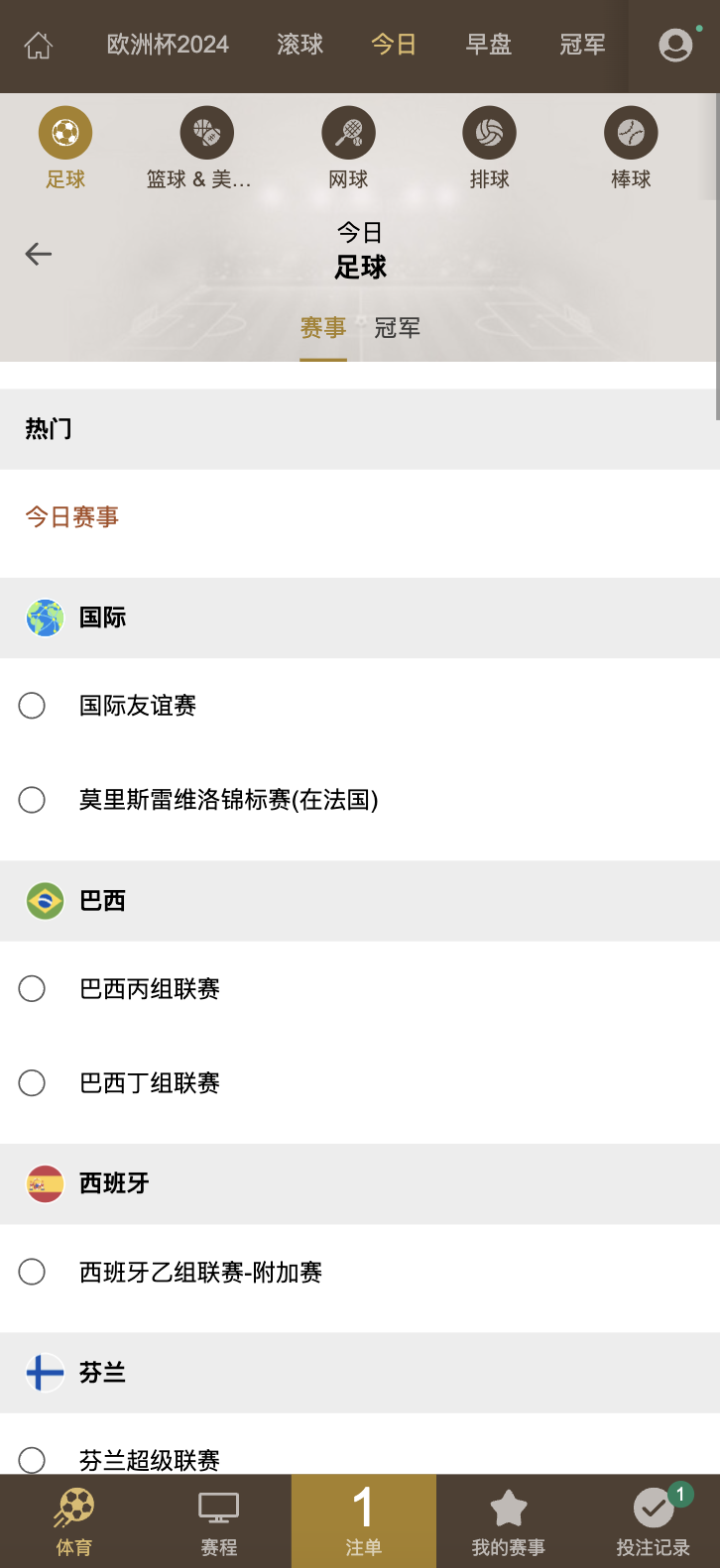Collapse the 西班牙 country section header
The width and height of the screenshot is (720, 1568).
pyautogui.click(x=360, y=1183)
